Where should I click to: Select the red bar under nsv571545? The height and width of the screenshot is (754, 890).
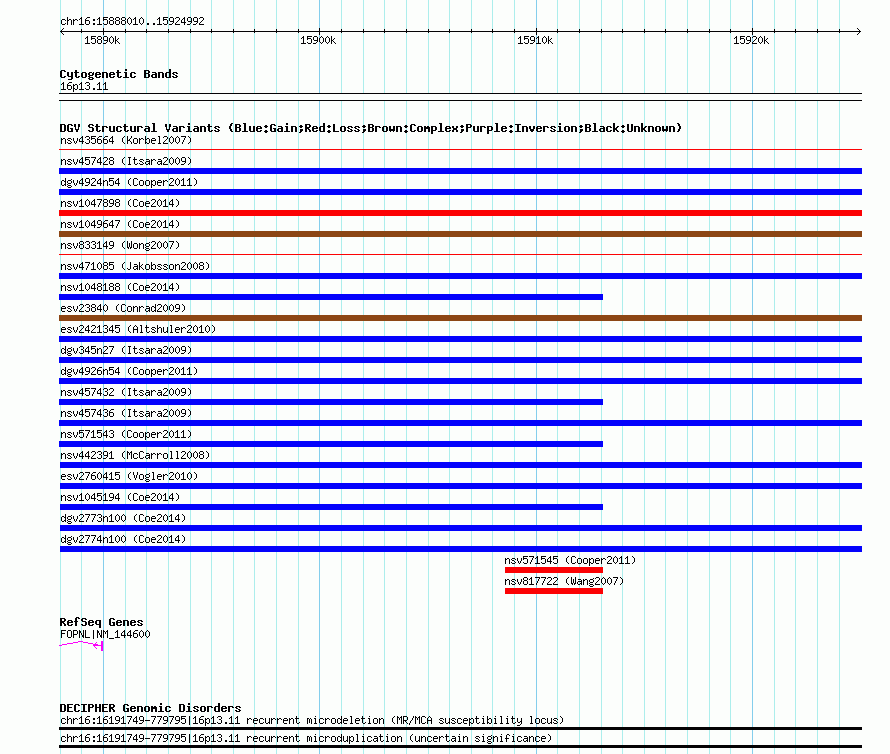coord(553,570)
